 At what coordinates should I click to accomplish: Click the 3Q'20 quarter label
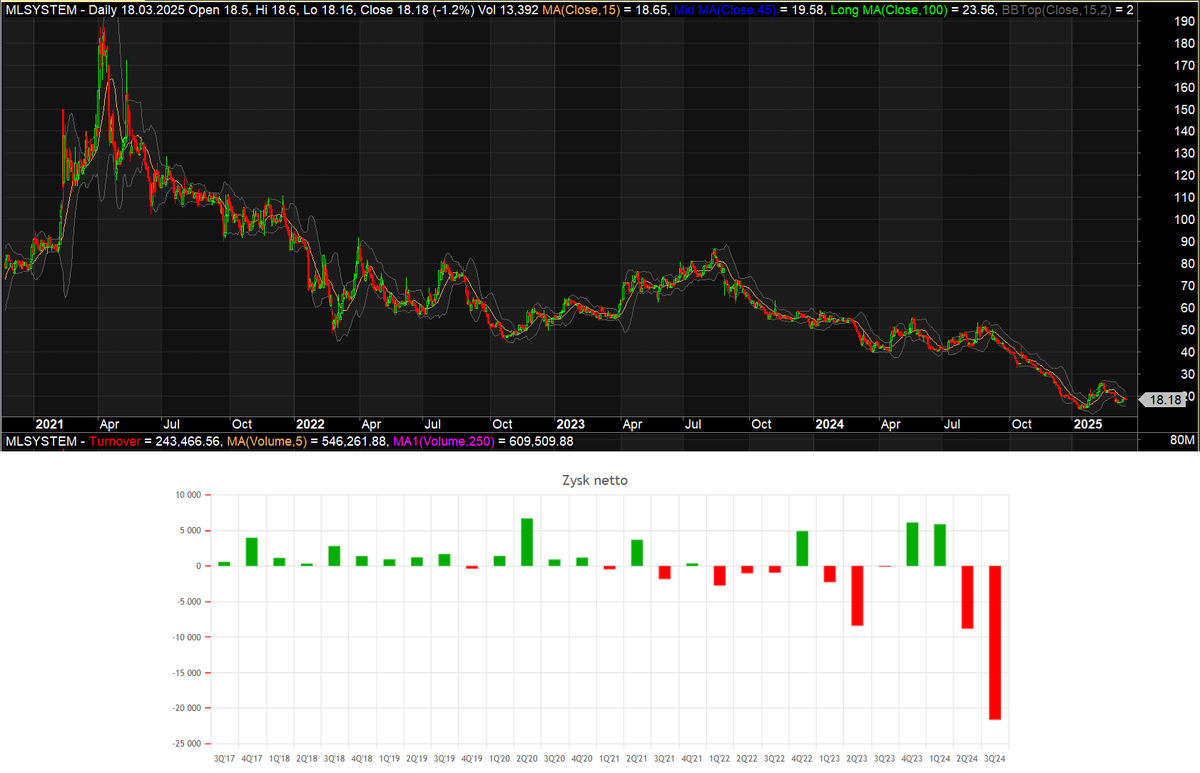[554, 760]
